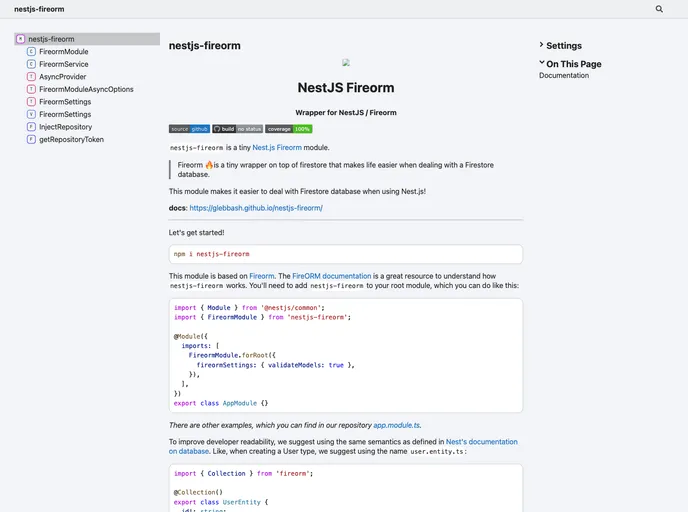The width and height of the screenshot is (688, 512).
Task: Click the InjectRepository function icon
Action: 31,127
